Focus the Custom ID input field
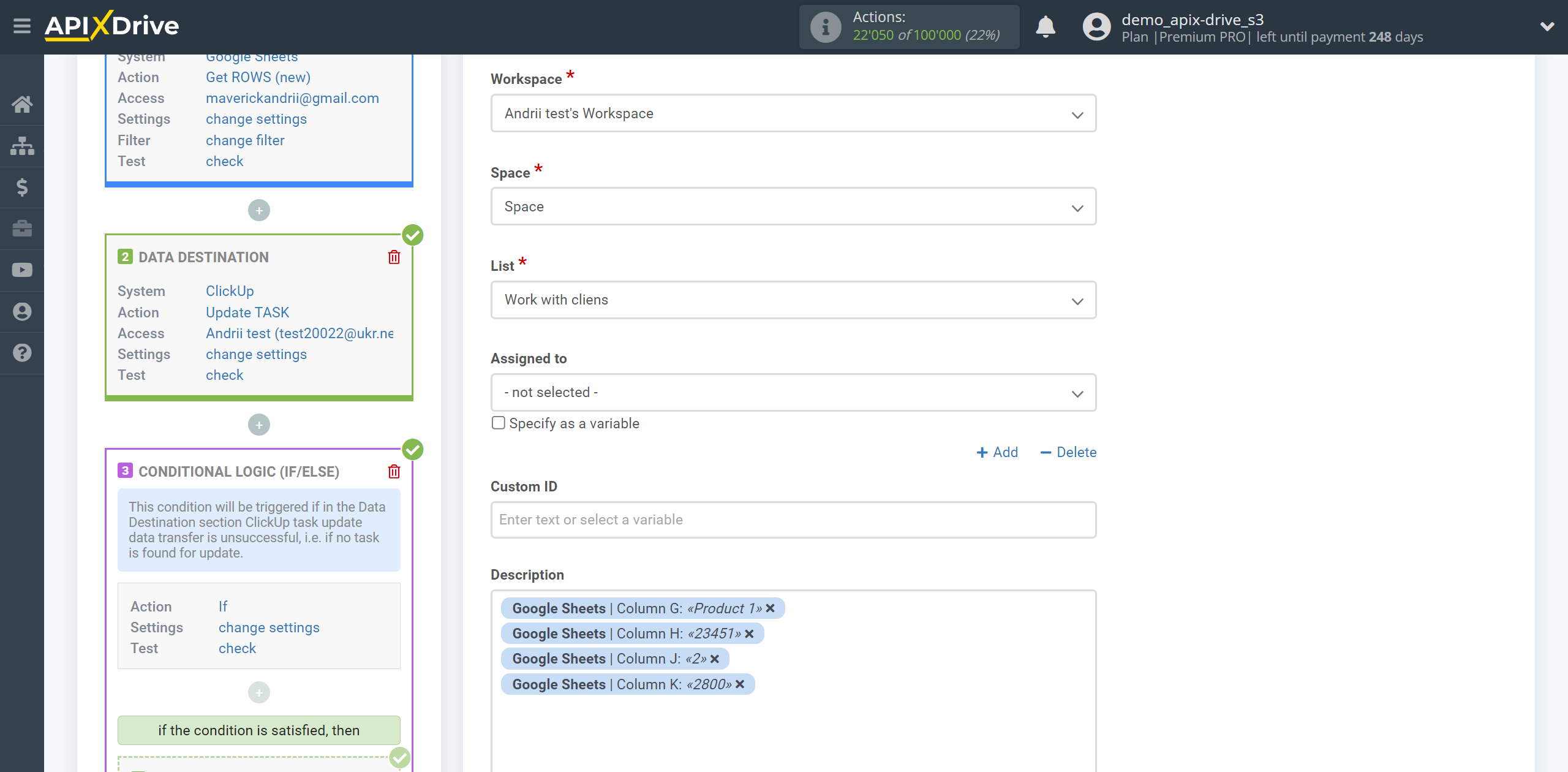 point(793,520)
